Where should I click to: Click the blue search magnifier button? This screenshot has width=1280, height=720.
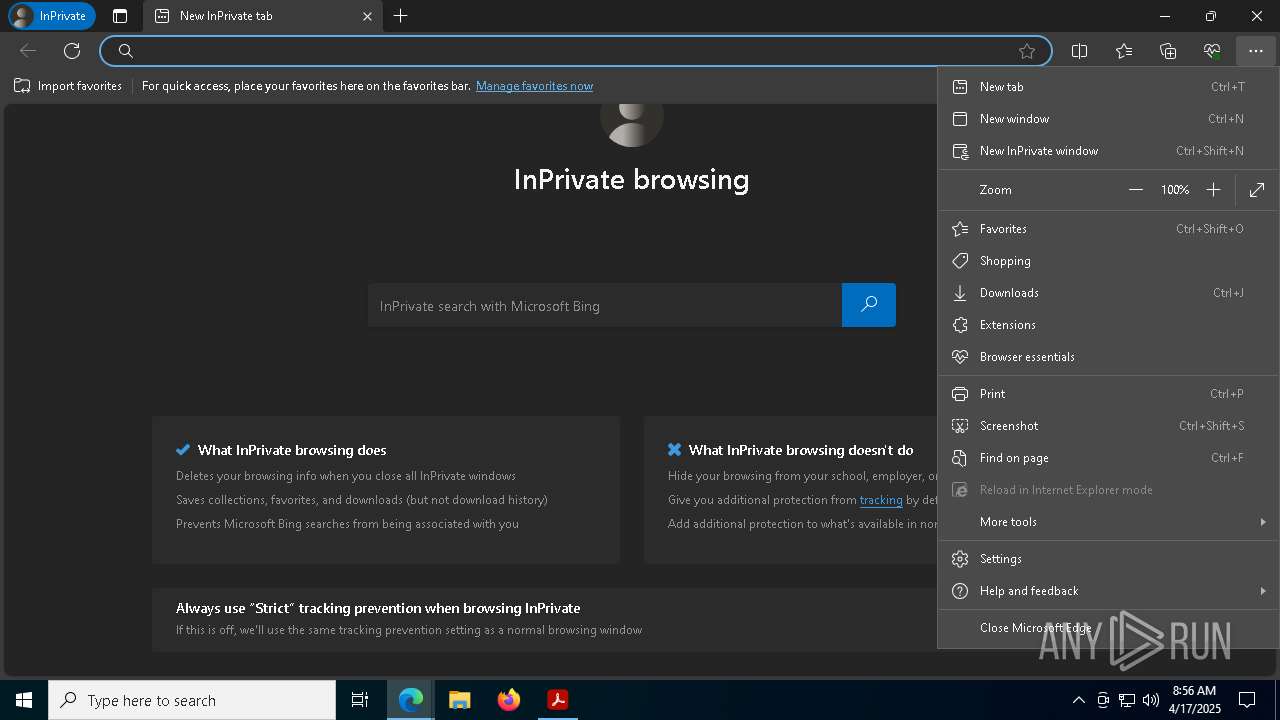tap(869, 305)
